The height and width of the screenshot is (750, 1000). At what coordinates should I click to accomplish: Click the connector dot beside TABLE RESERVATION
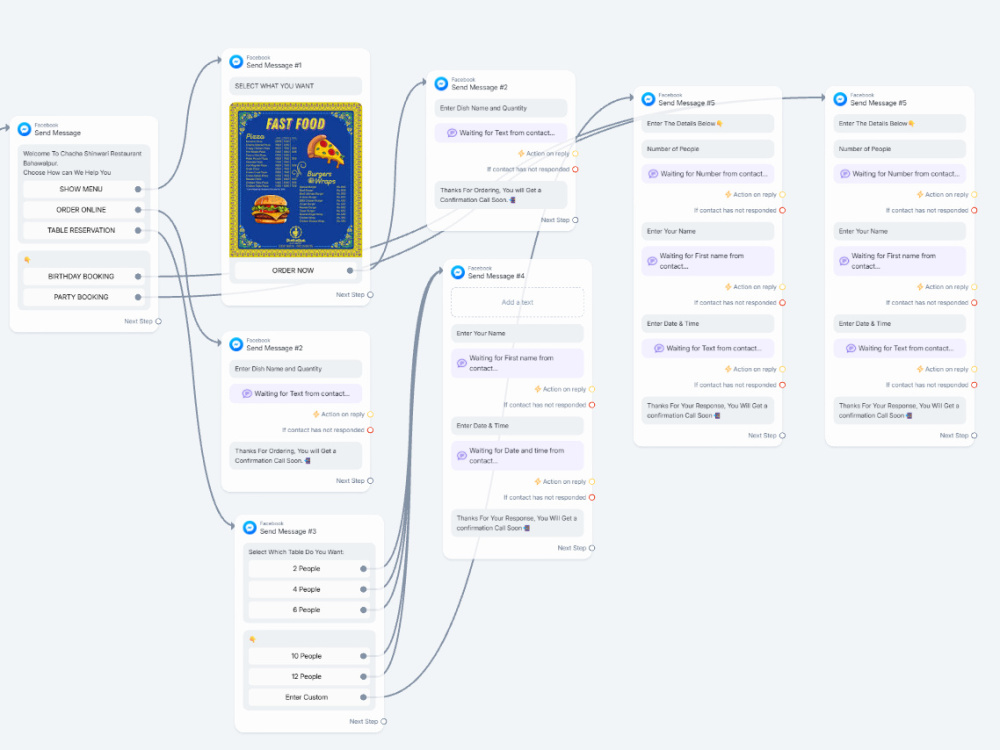click(138, 230)
